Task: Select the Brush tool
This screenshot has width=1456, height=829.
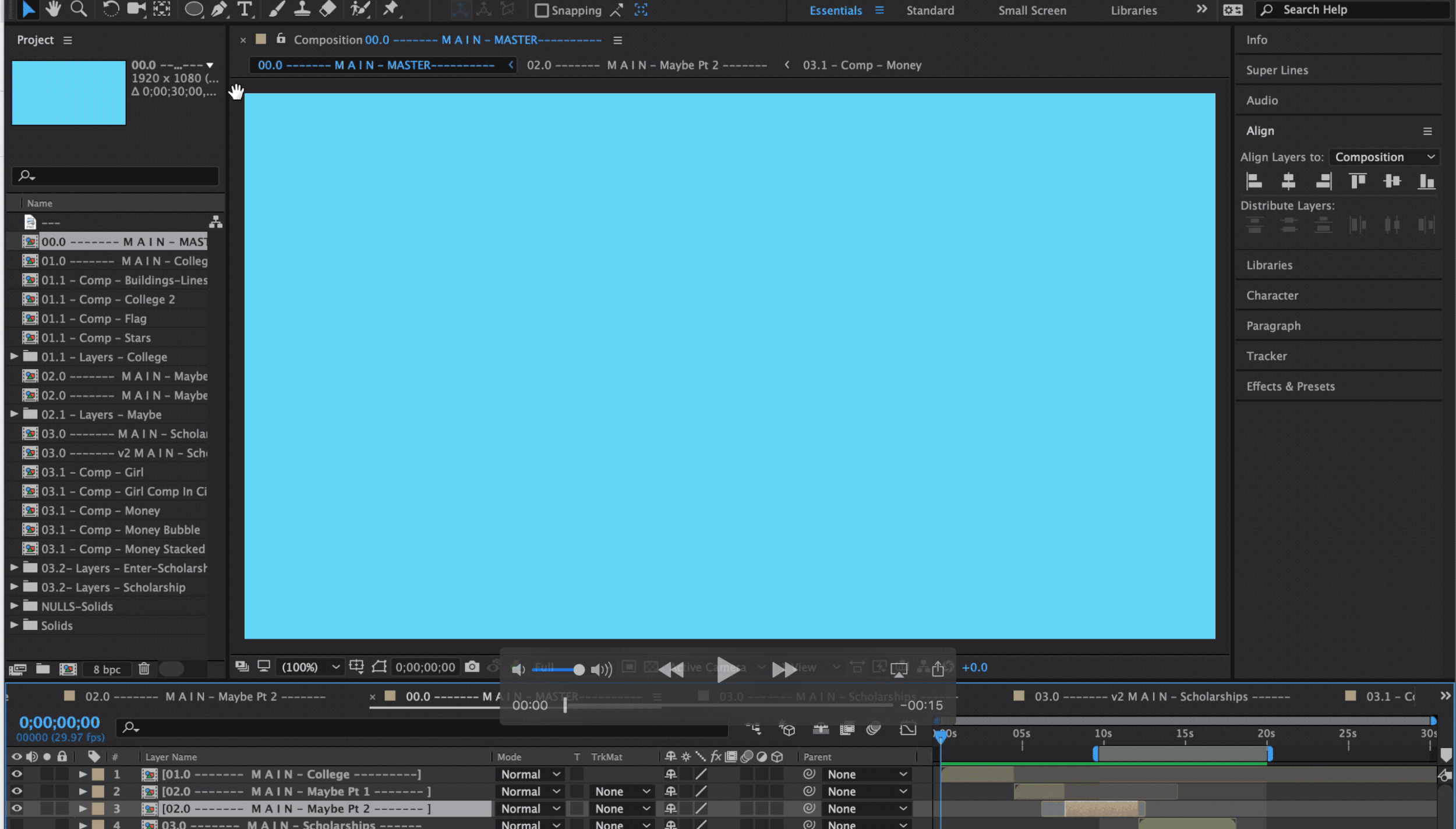Action: coord(277,9)
